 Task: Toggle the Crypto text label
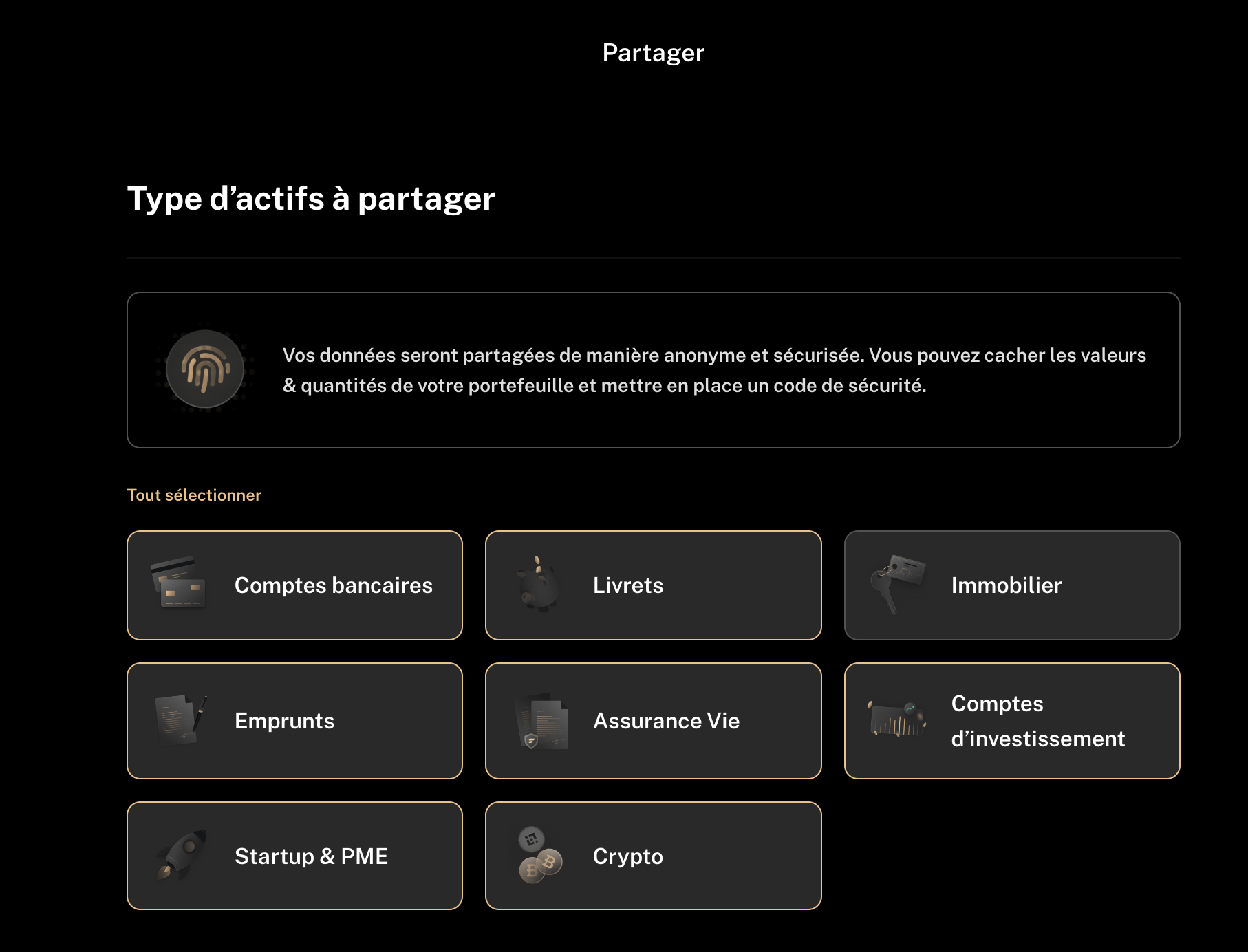coord(627,856)
